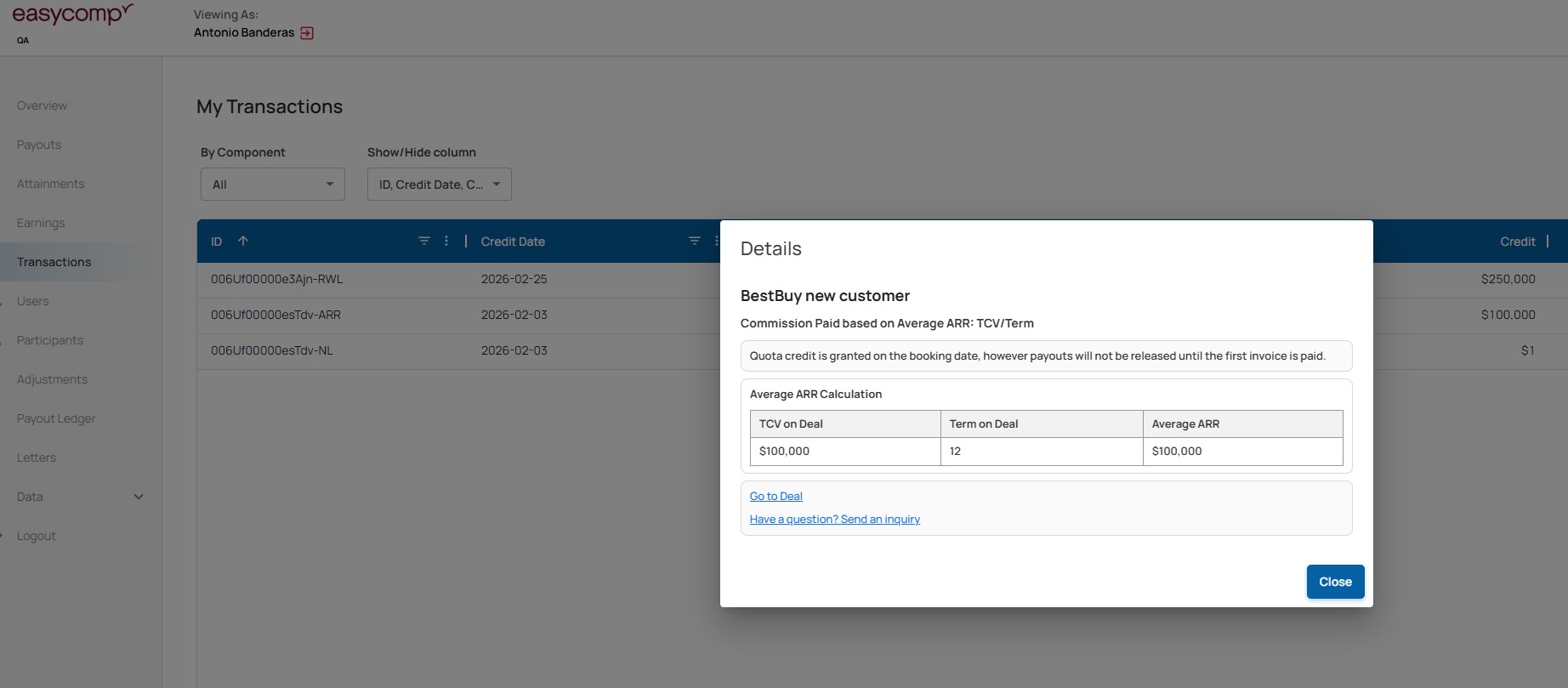Screen dimensions: 1568x688
Task: Select transaction 006Uf00000esTdv-NL row
Action: (272, 350)
